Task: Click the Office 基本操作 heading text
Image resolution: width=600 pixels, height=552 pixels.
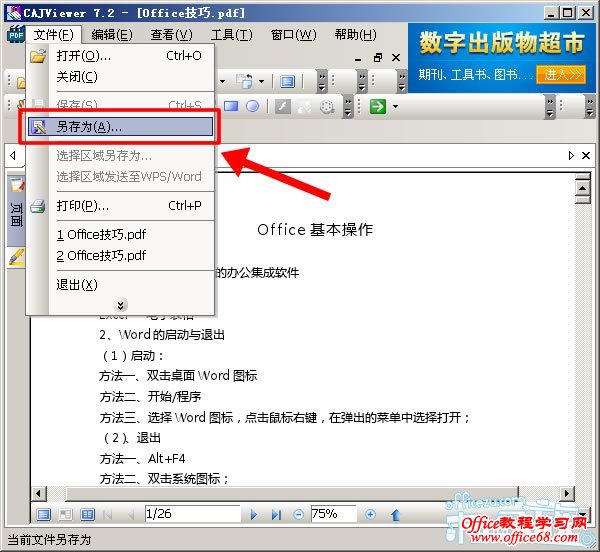Action: (x=315, y=230)
